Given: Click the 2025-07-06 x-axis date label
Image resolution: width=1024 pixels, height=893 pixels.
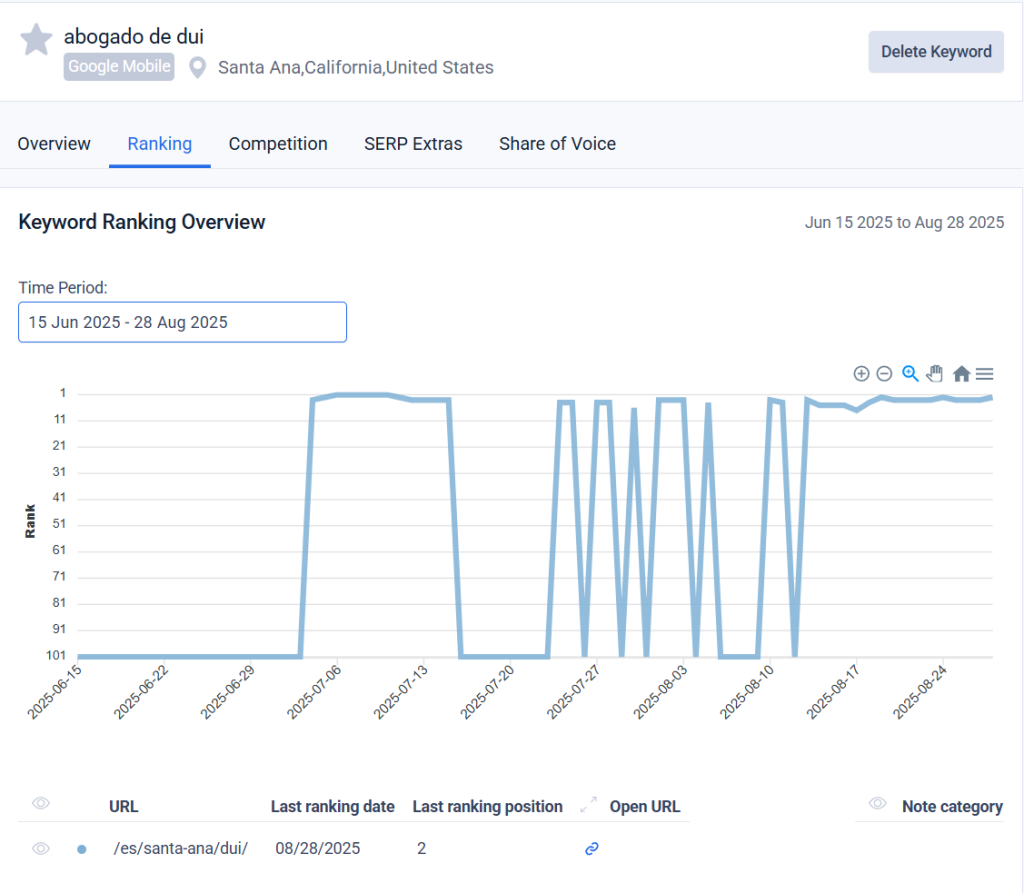Looking at the screenshot, I should pos(314,692).
